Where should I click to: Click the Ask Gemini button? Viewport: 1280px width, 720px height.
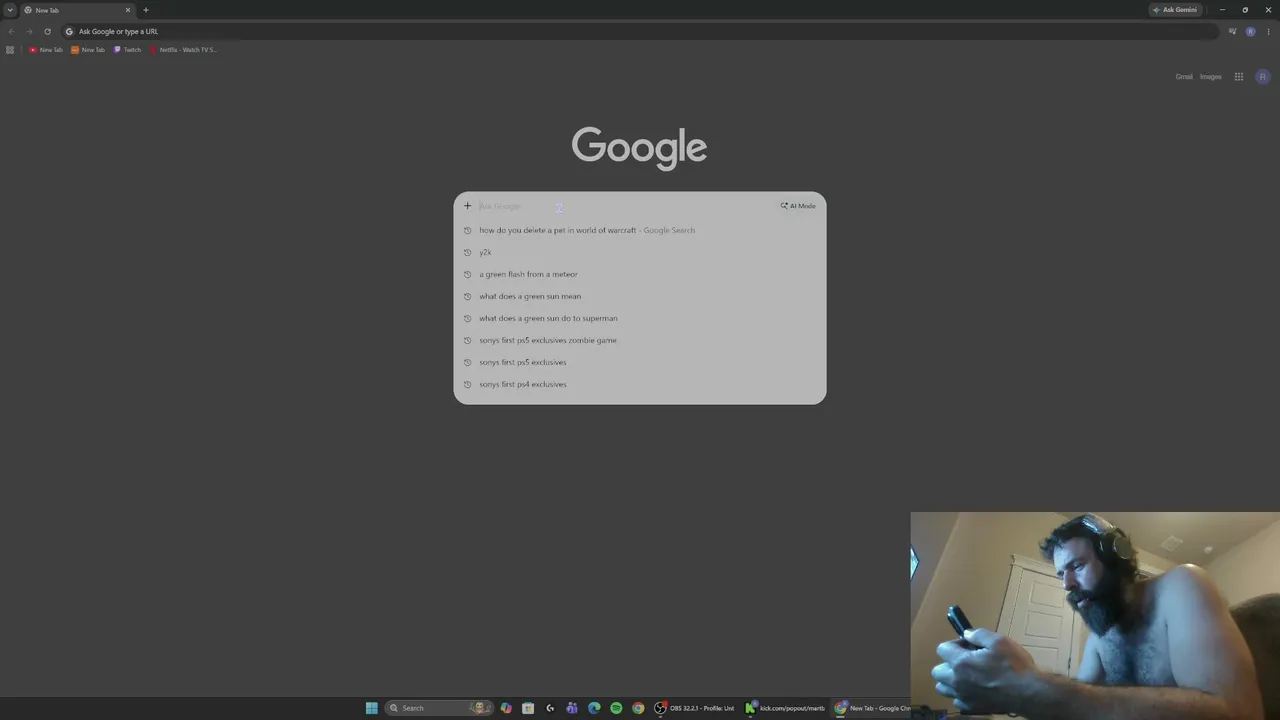1175,10
